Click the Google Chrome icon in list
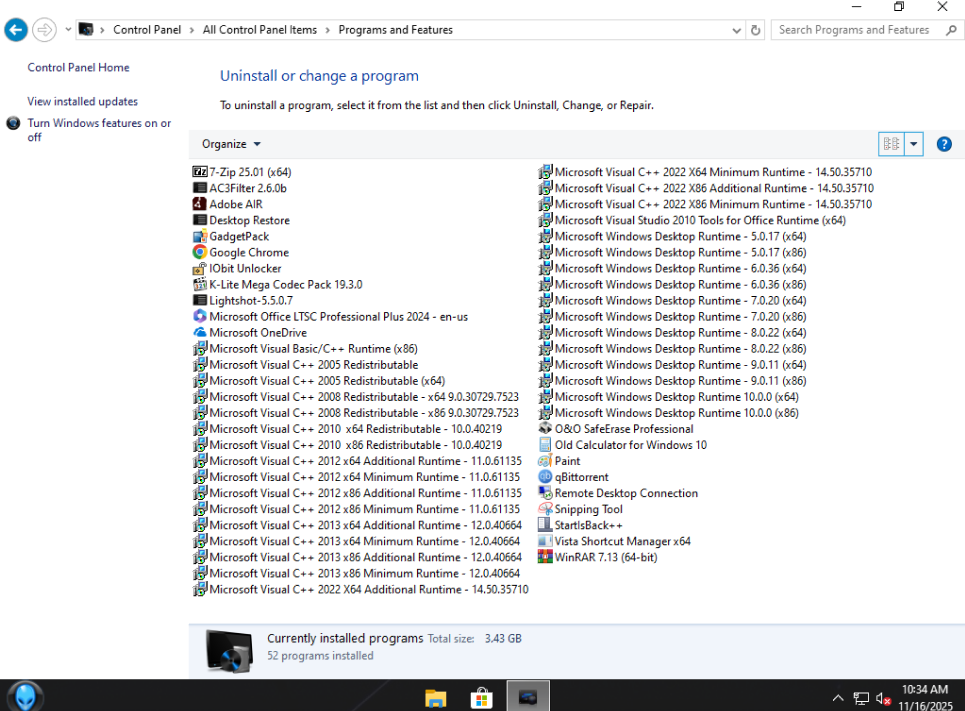This screenshot has width=965, height=711. [199, 252]
